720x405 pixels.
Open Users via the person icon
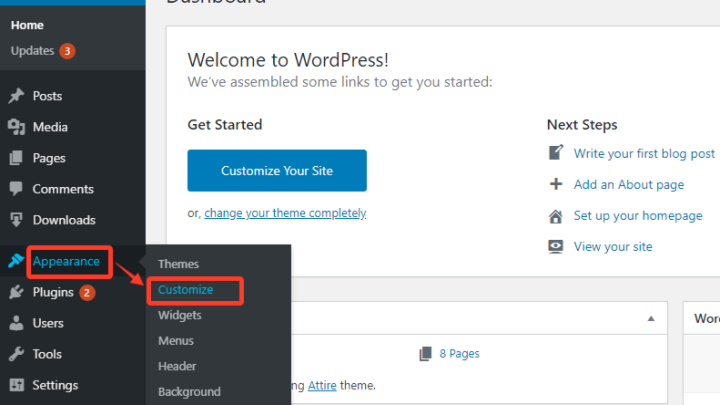click(x=16, y=323)
